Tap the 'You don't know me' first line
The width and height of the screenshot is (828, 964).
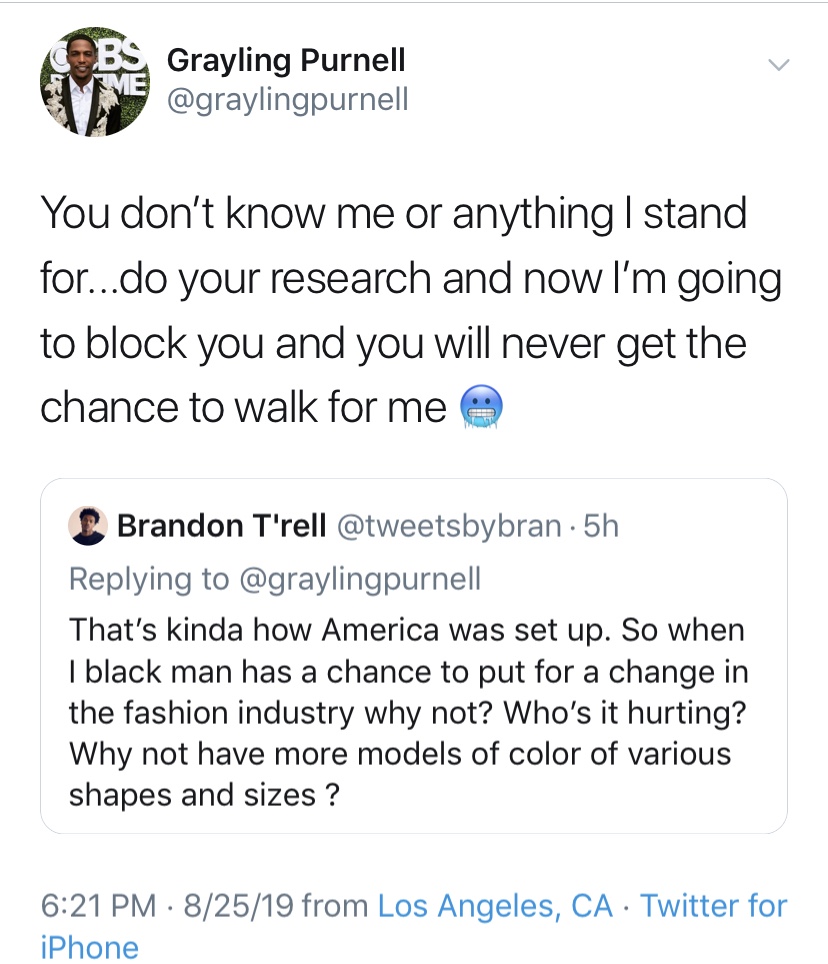click(393, 214)
